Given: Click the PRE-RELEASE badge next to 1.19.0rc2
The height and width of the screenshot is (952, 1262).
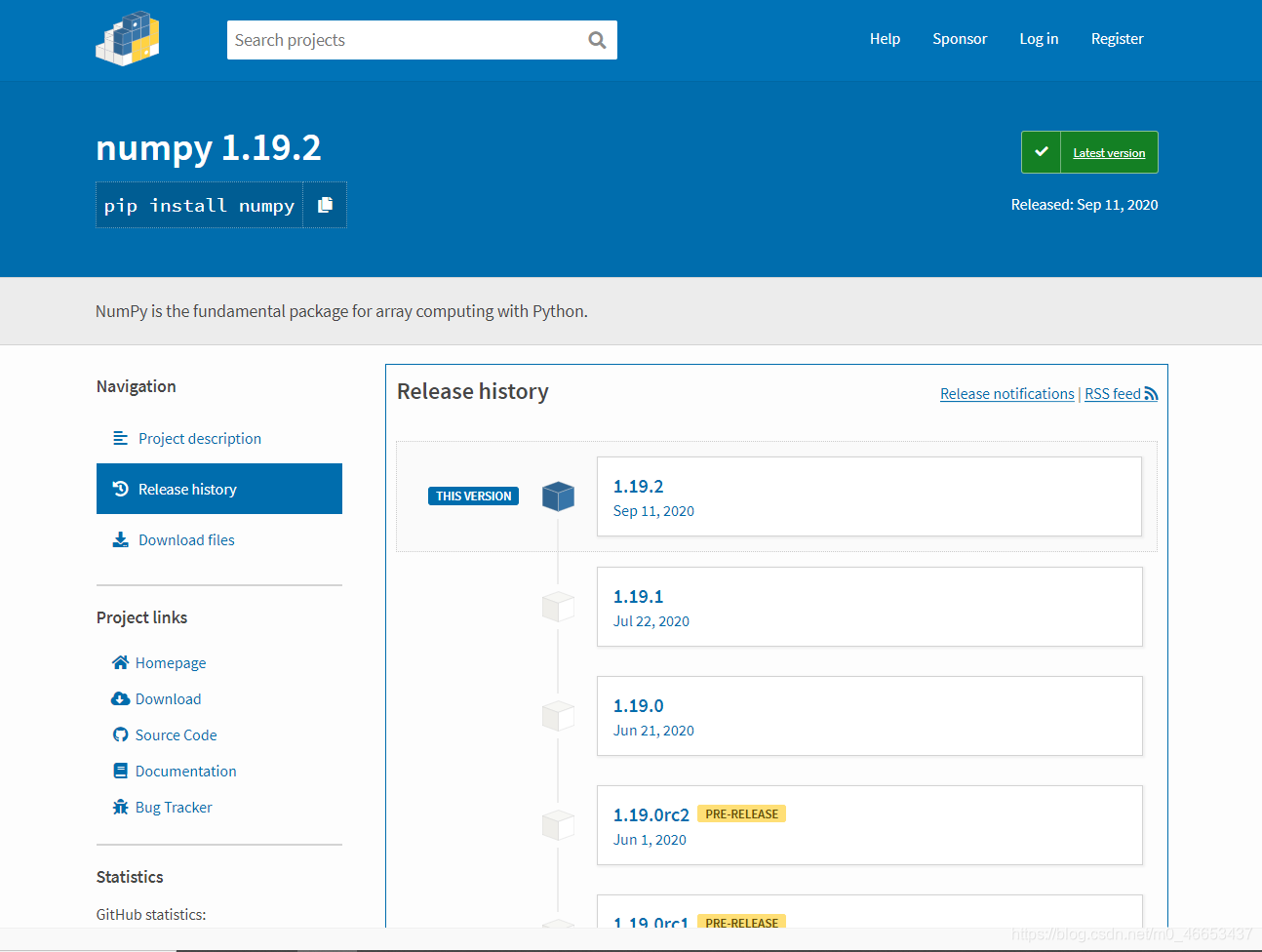Looking at the screenshot, I should [x=741, y=813].
